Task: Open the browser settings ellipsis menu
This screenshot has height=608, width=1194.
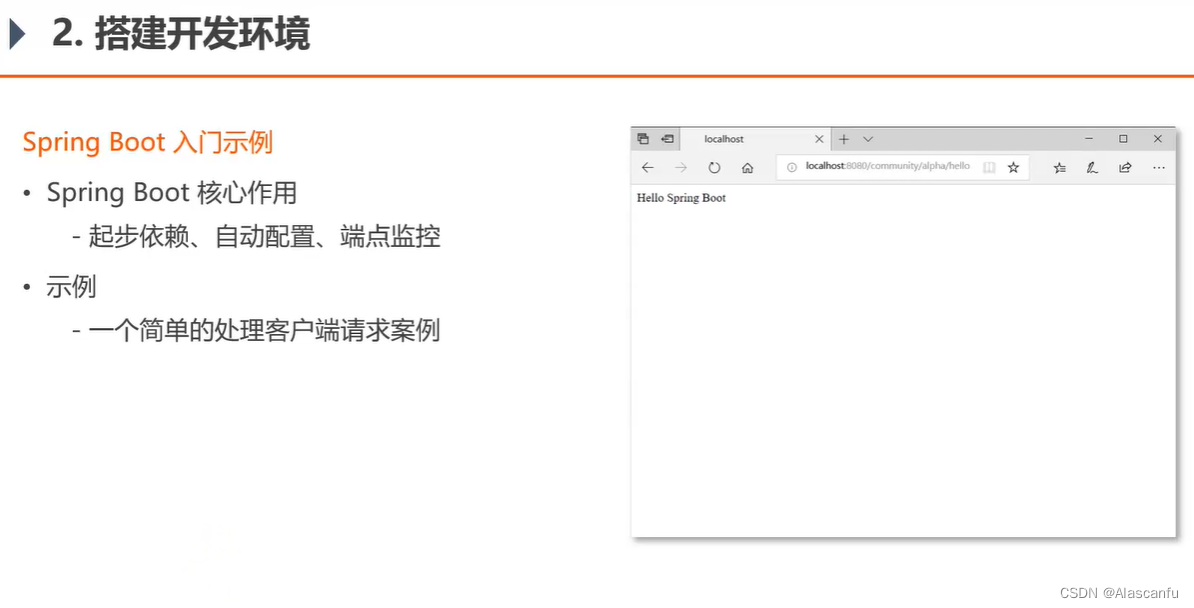Action: tap(1159, 168)
